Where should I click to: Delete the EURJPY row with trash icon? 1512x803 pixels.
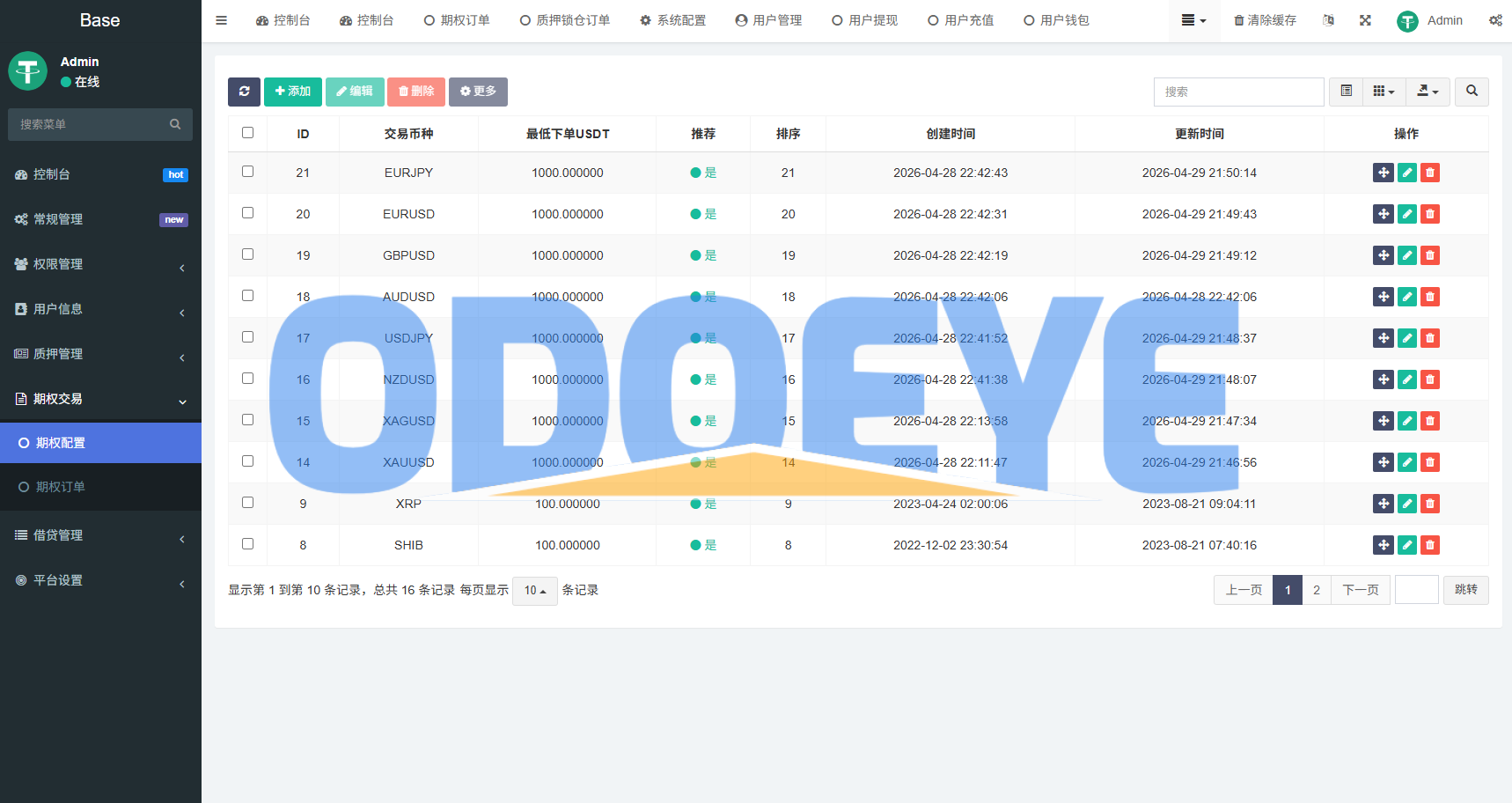point(1430,173)
